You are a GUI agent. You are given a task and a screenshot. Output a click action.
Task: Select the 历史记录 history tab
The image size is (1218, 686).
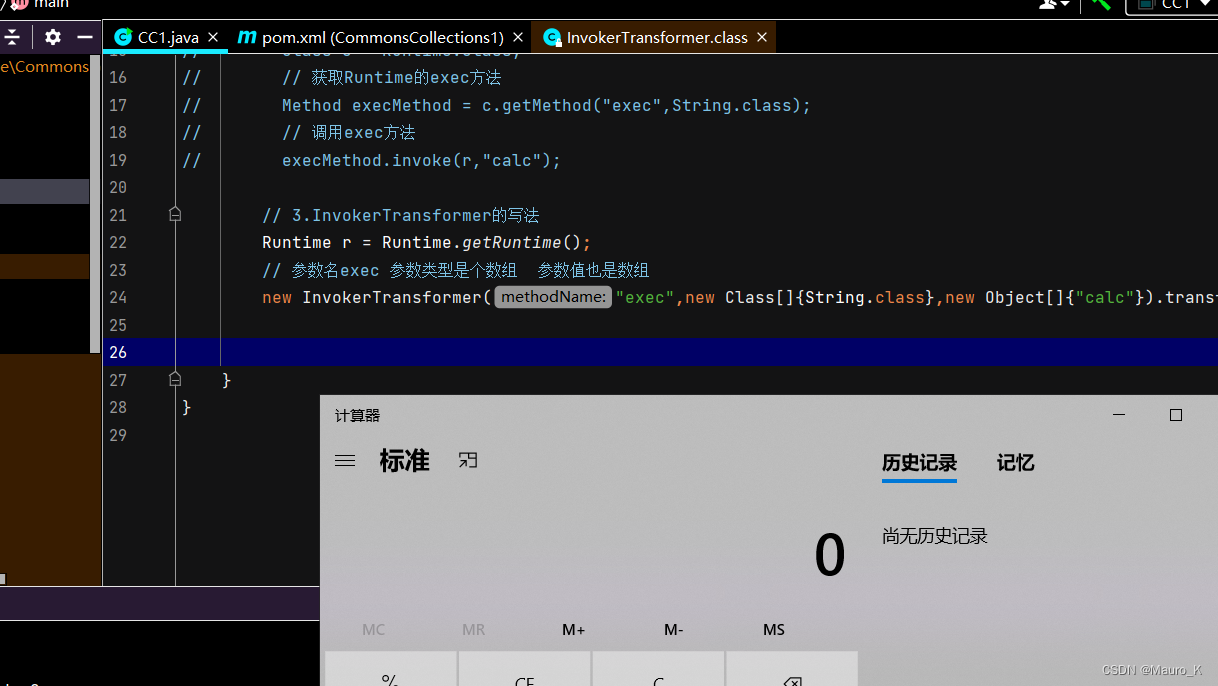pos(919,463)
